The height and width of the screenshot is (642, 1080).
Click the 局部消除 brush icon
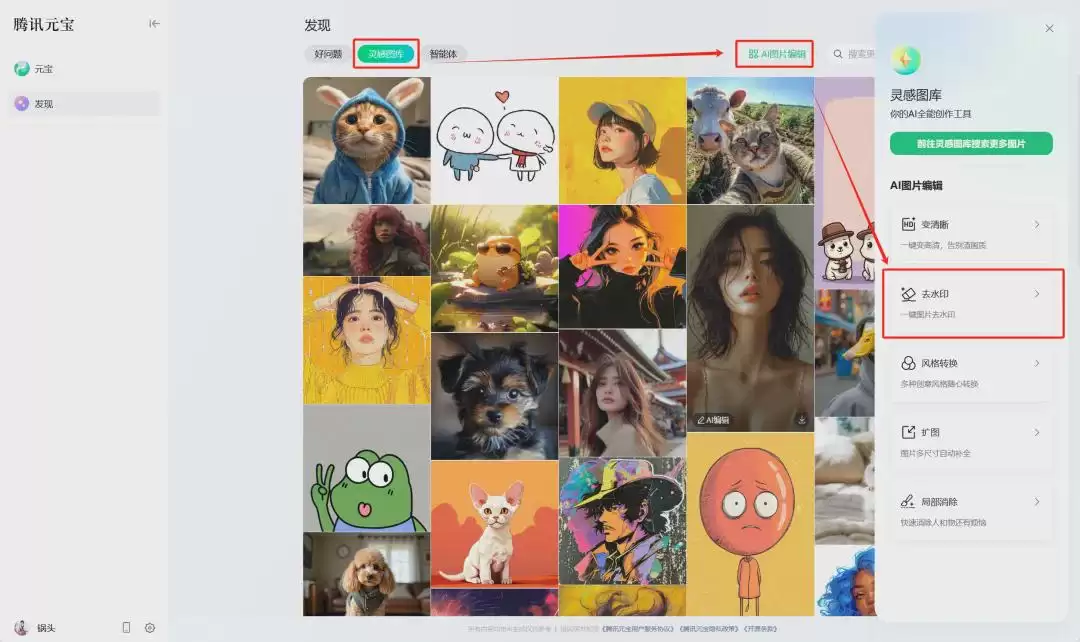908,501
